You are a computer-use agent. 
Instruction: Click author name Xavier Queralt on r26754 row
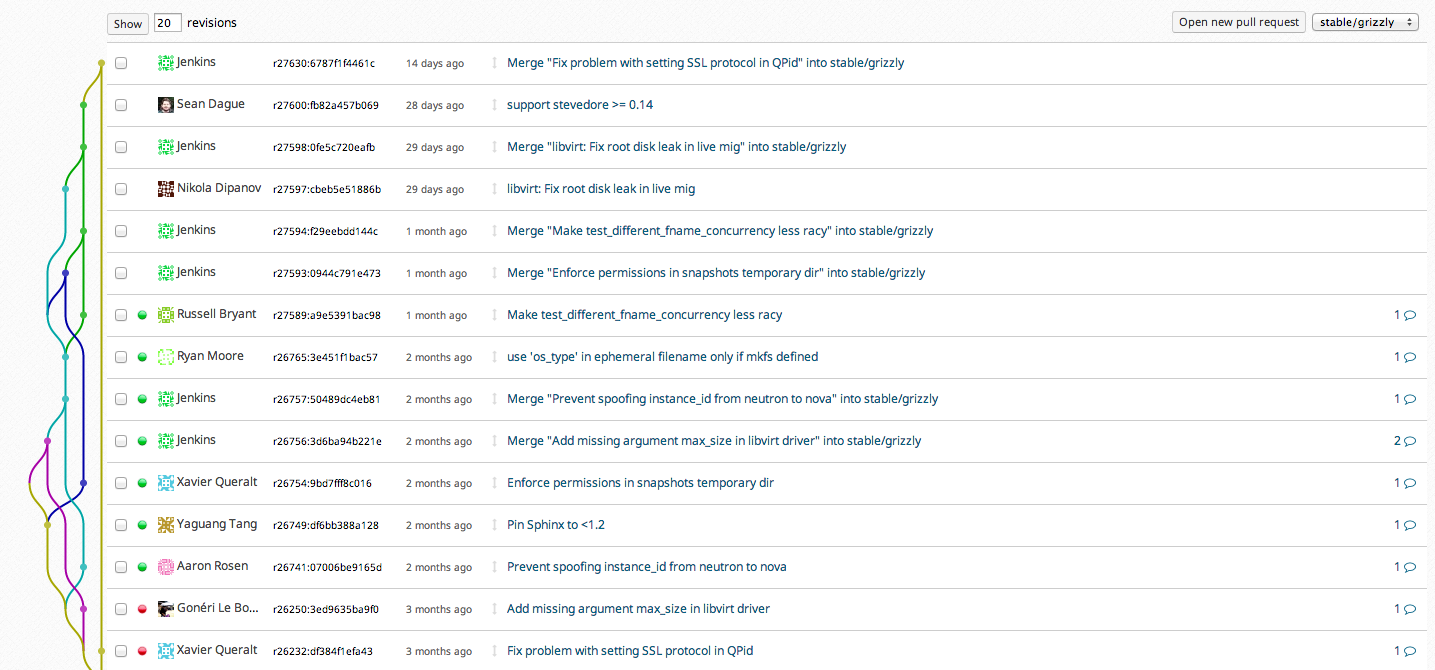pos(217,482)
